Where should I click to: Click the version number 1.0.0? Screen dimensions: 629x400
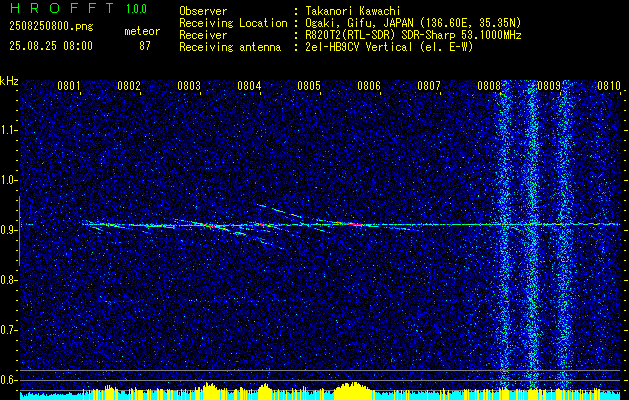click(136, 9)
